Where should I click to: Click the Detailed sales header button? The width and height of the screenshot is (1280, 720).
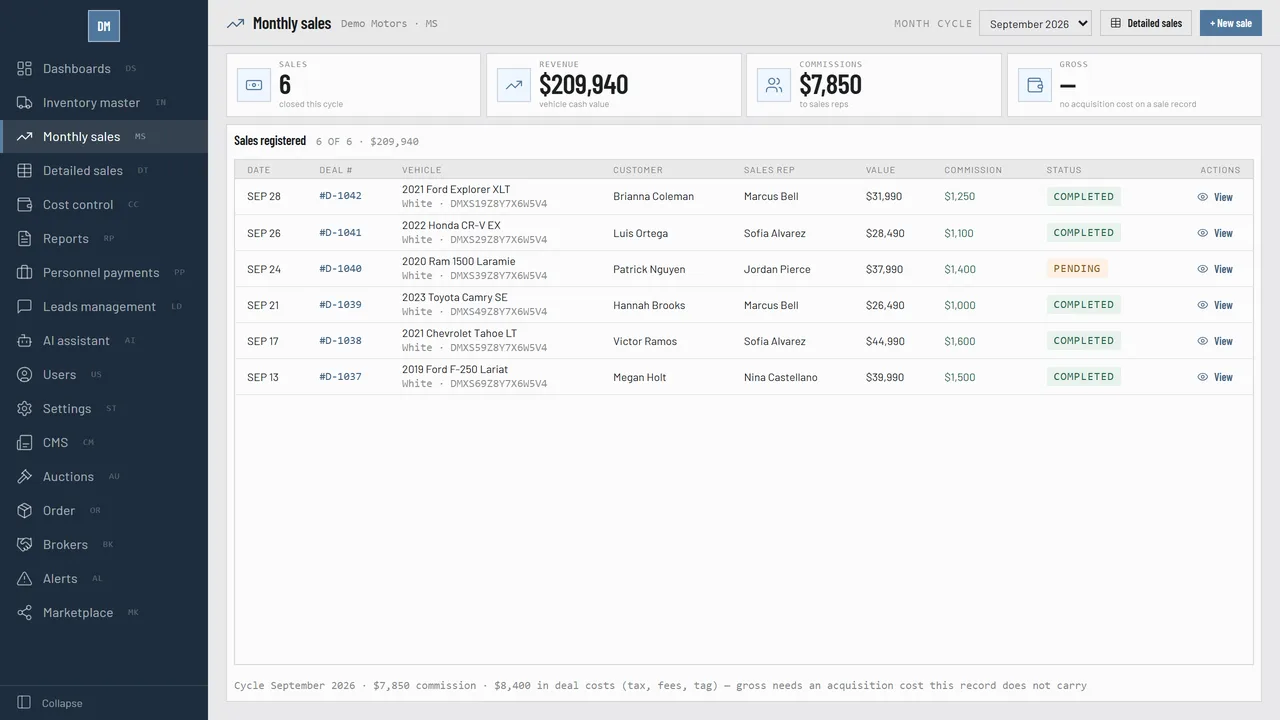1146,23
